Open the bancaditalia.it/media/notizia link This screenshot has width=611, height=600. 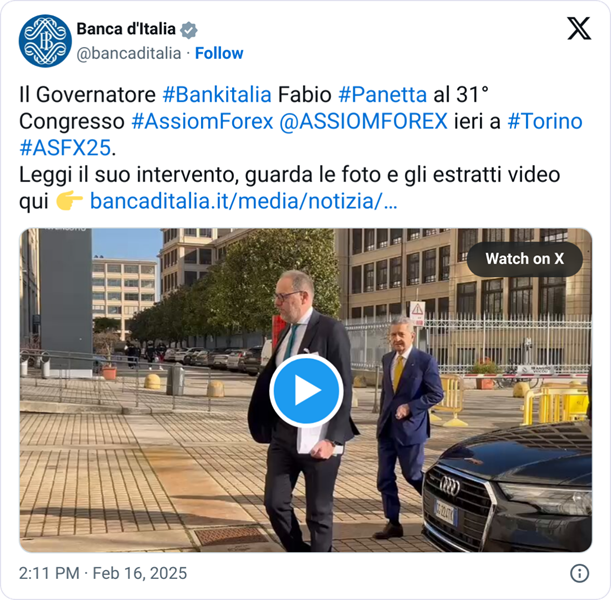click(244, 201)
